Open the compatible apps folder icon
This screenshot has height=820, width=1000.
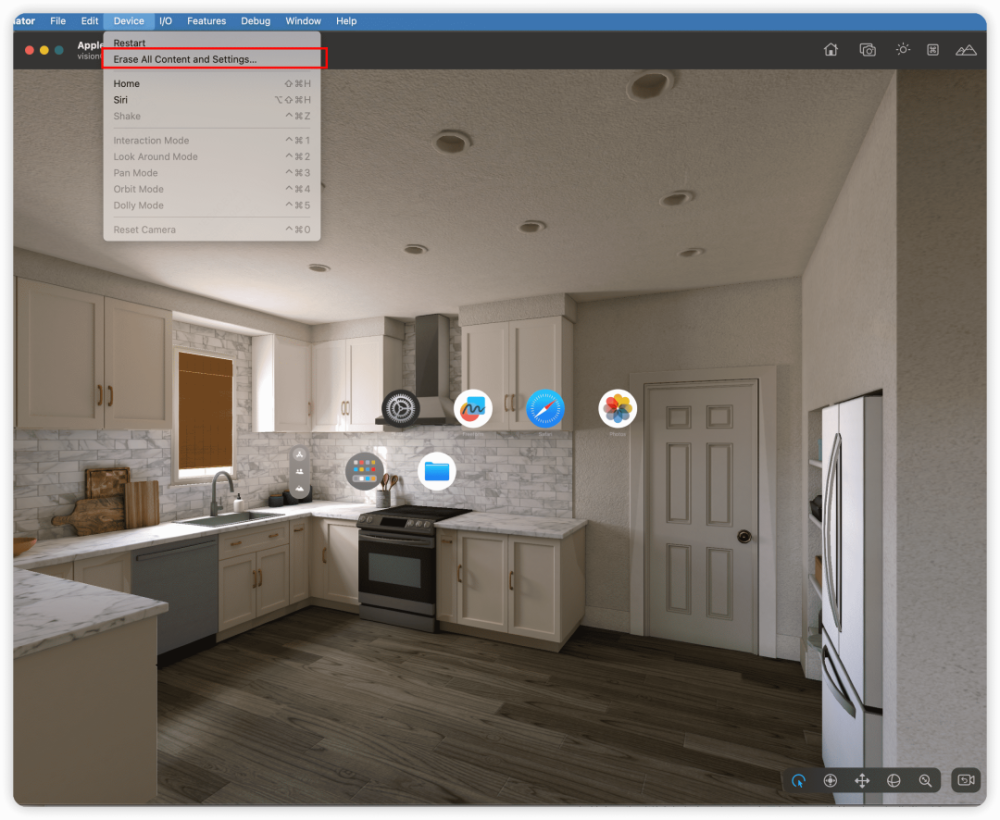[364, 471]
